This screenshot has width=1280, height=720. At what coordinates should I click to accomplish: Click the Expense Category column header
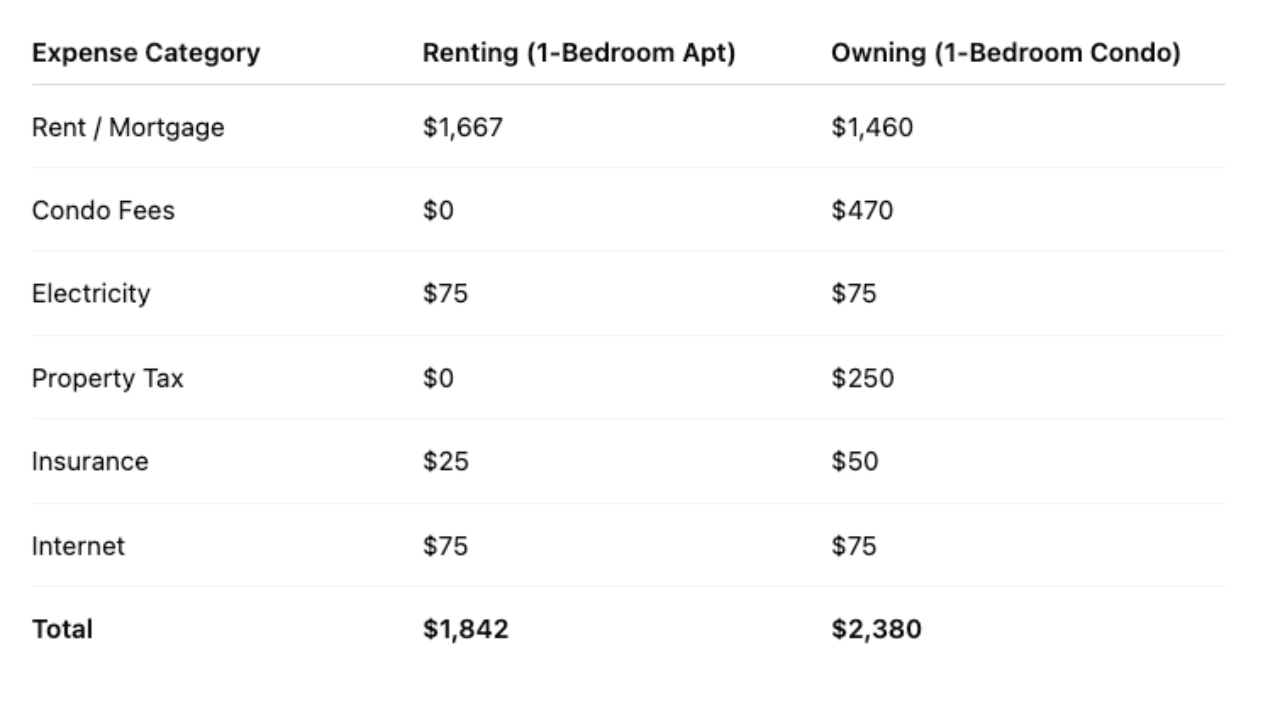tap(146, 54)
